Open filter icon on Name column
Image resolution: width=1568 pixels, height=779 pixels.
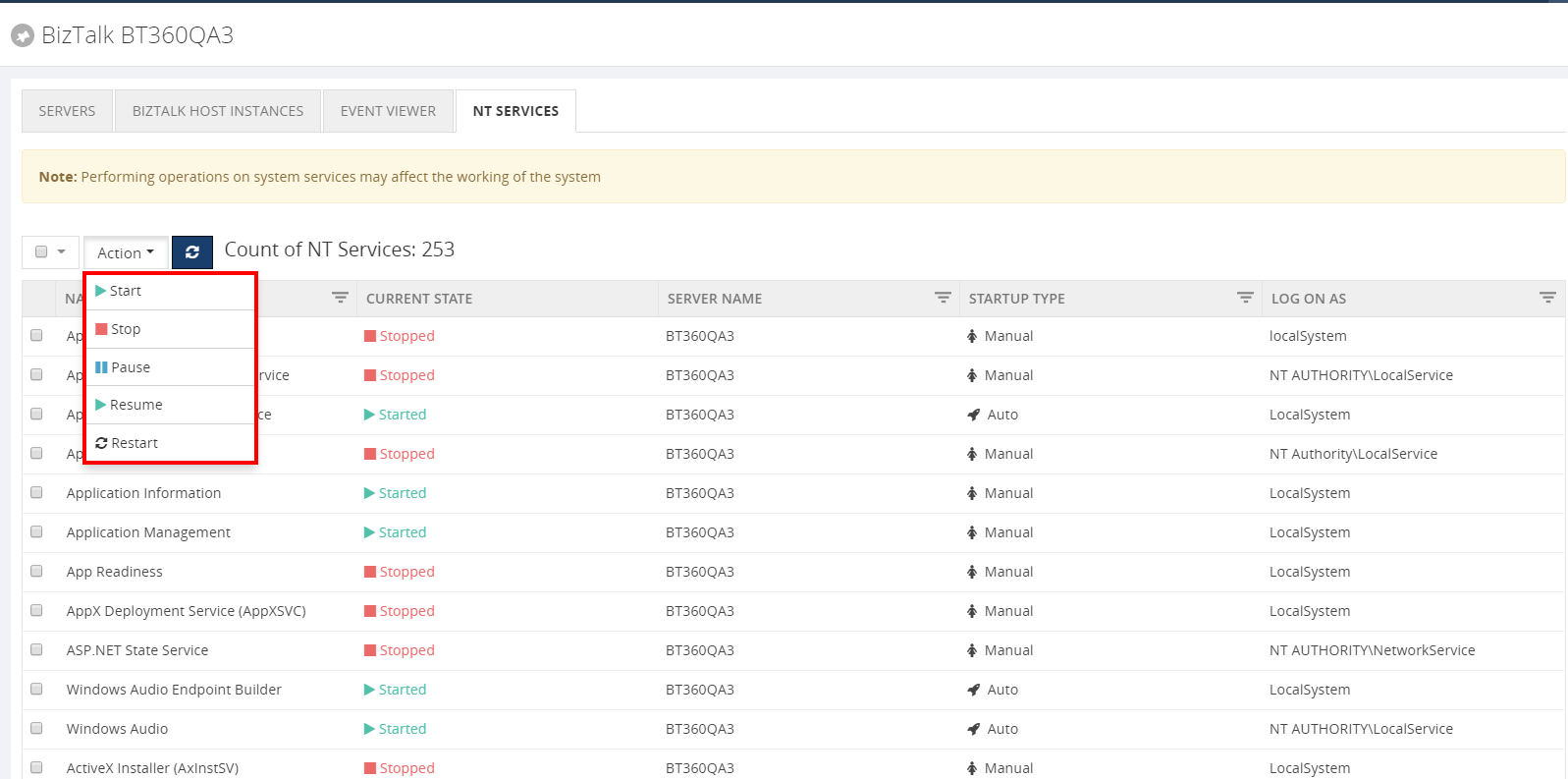(x=340, y=298)
